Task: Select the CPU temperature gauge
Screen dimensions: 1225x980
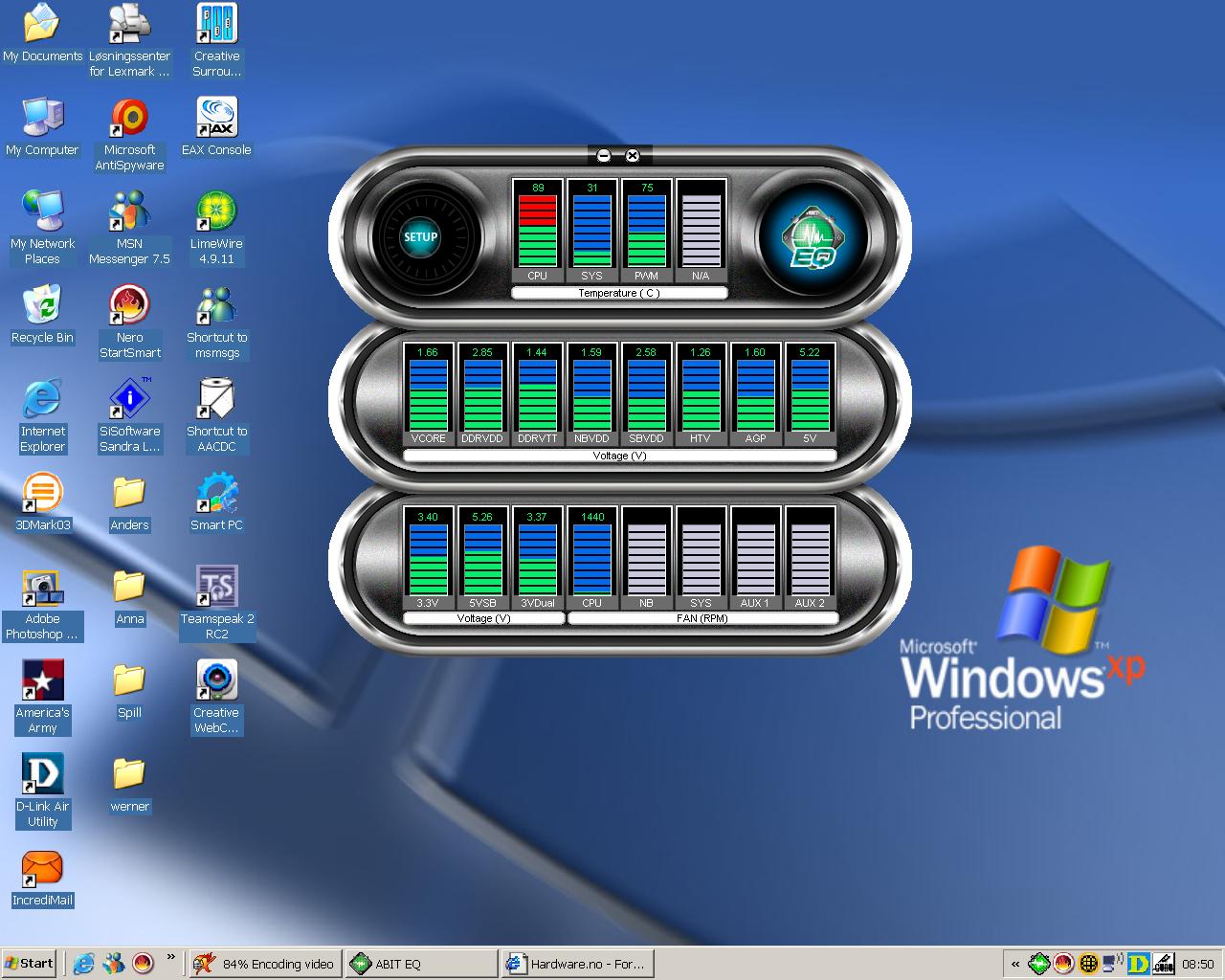Action: pos(538,231)
